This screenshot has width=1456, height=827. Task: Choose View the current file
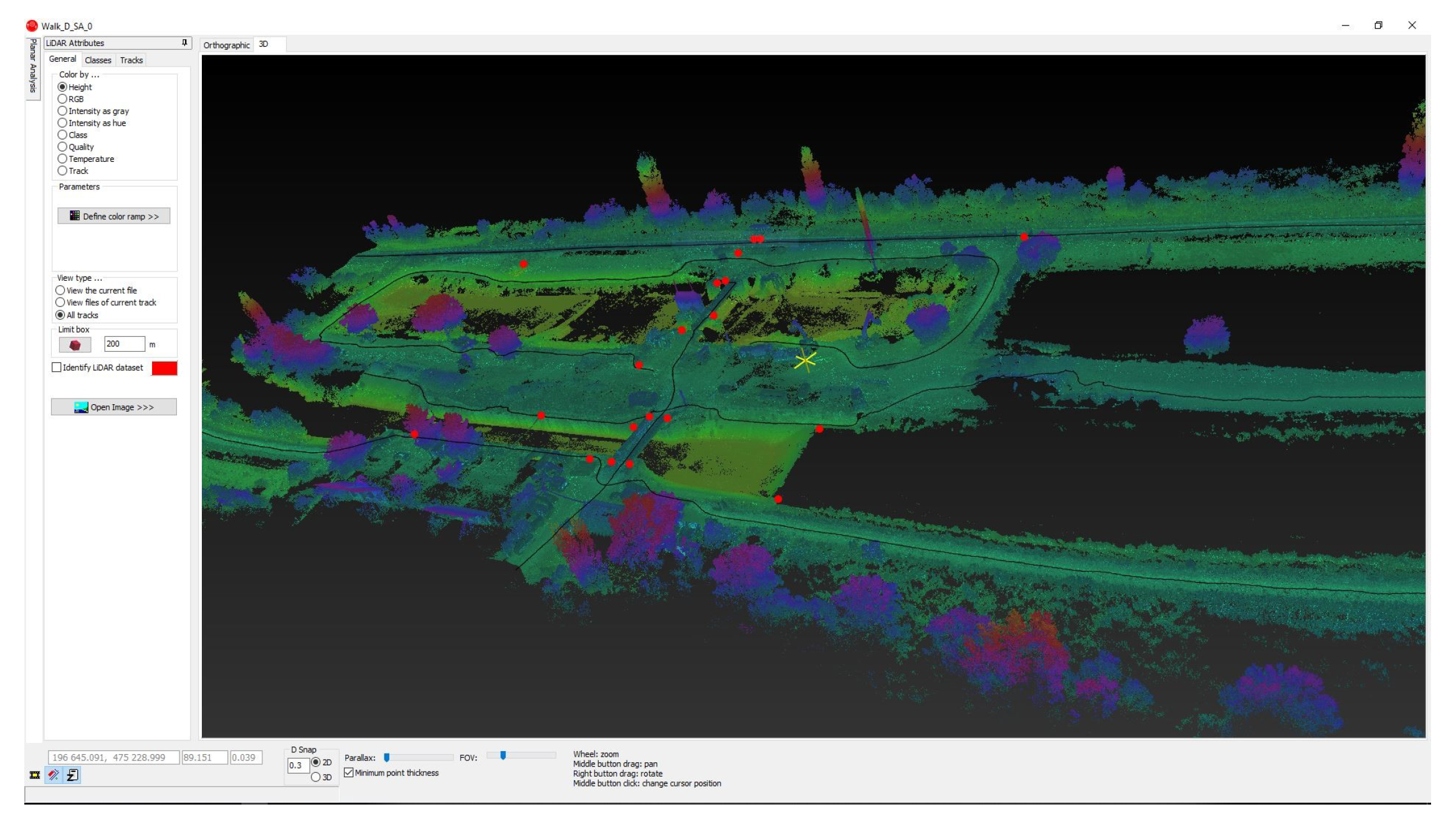click(60, 290)
